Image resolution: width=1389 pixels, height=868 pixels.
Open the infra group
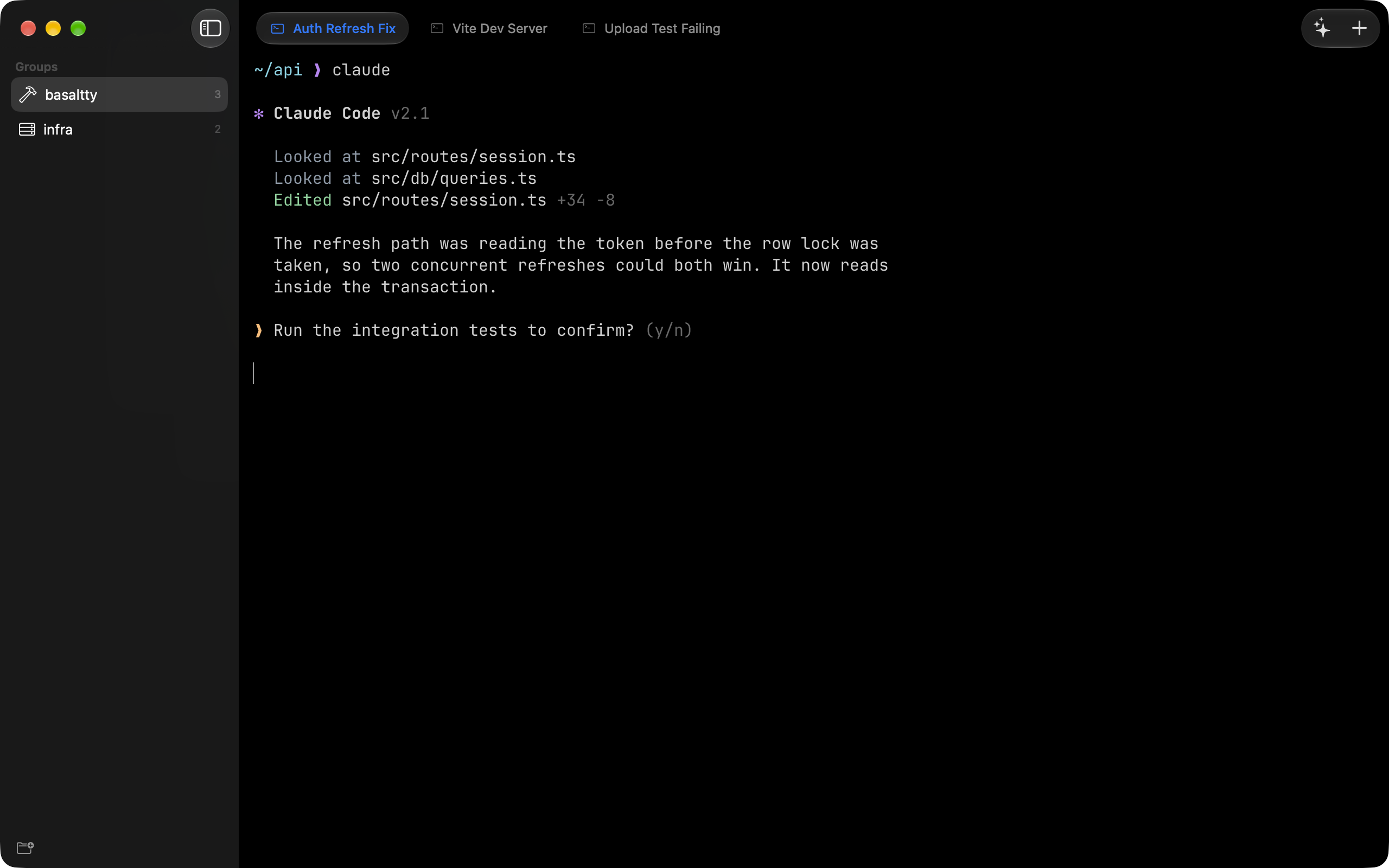point(119,129)
